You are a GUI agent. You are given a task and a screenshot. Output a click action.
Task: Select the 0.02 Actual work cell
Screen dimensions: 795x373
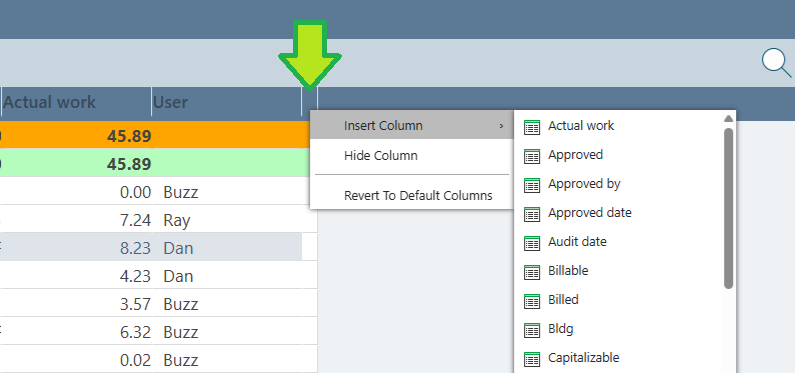tap(76, 360)
